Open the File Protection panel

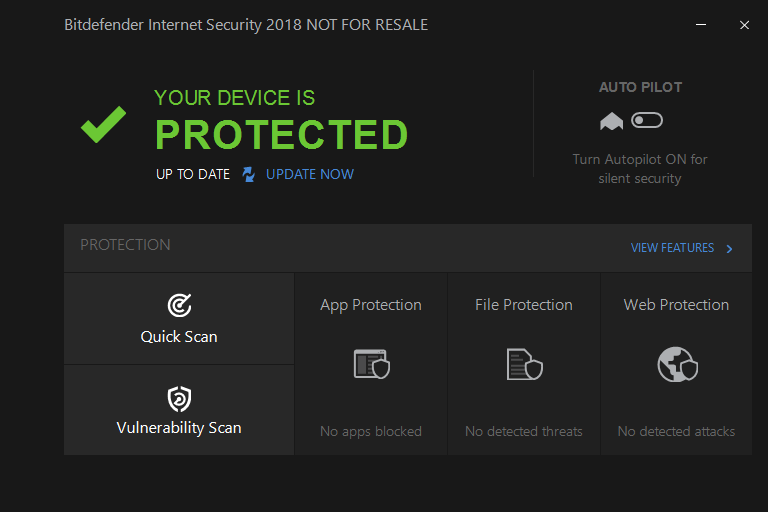(x=524, y=305)
